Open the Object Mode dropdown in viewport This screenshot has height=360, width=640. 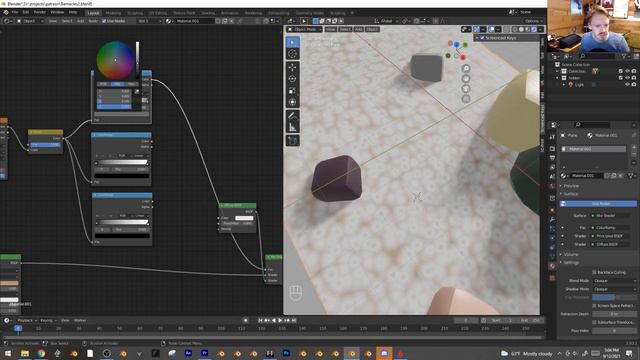[x=304, y=29]
